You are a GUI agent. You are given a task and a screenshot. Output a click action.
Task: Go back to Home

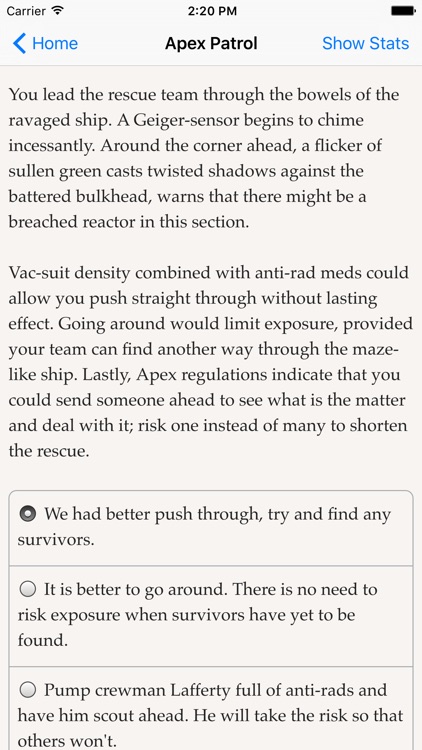pos(45,44)
